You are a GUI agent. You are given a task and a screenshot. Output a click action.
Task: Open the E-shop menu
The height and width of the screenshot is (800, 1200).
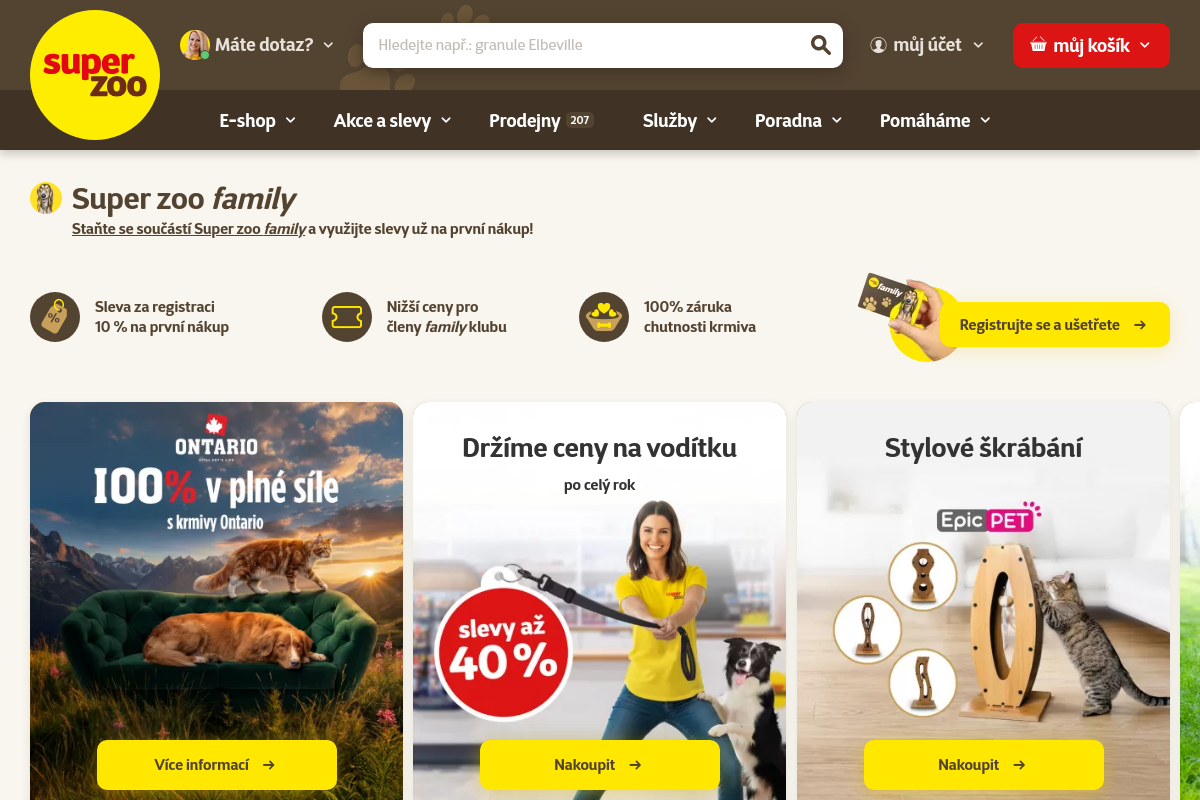(258, 120)
